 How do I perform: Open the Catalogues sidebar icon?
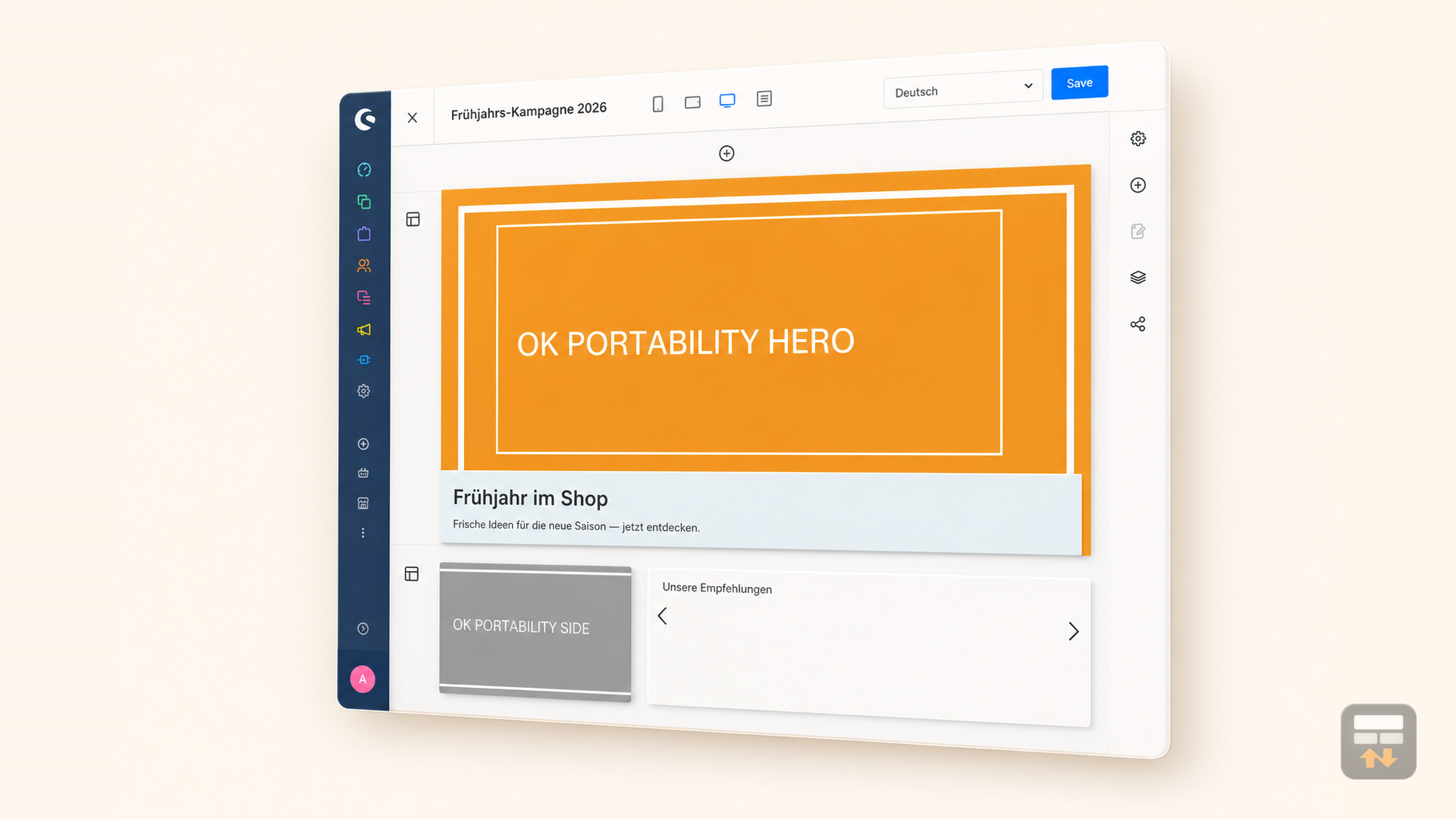(364, 202)
